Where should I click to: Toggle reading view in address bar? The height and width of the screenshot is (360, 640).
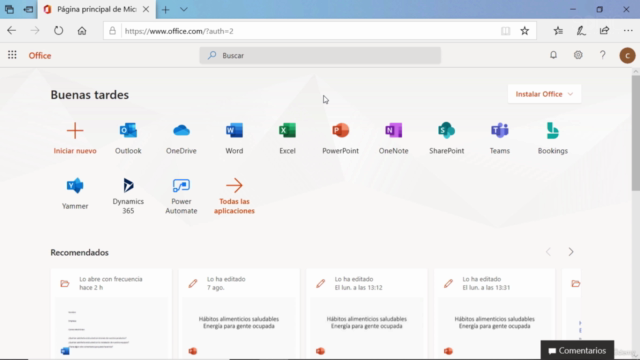(505, 31)
